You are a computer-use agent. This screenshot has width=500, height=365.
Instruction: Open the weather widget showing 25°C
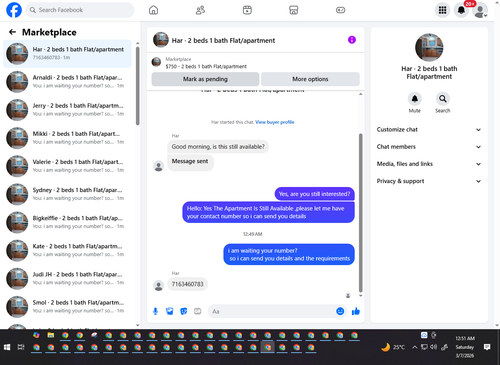click(393, 347)
